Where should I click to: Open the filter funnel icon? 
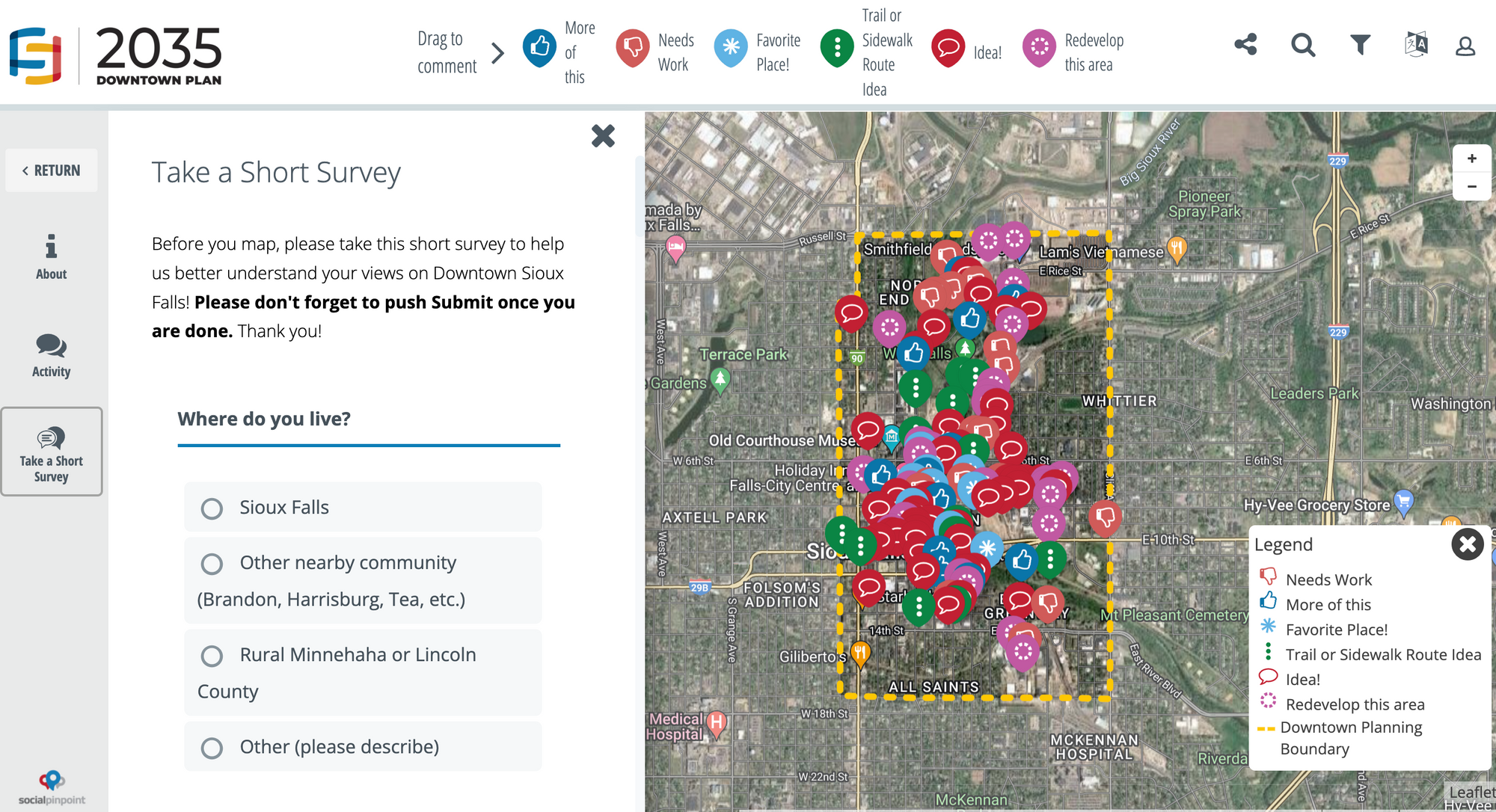point(1360,45)
